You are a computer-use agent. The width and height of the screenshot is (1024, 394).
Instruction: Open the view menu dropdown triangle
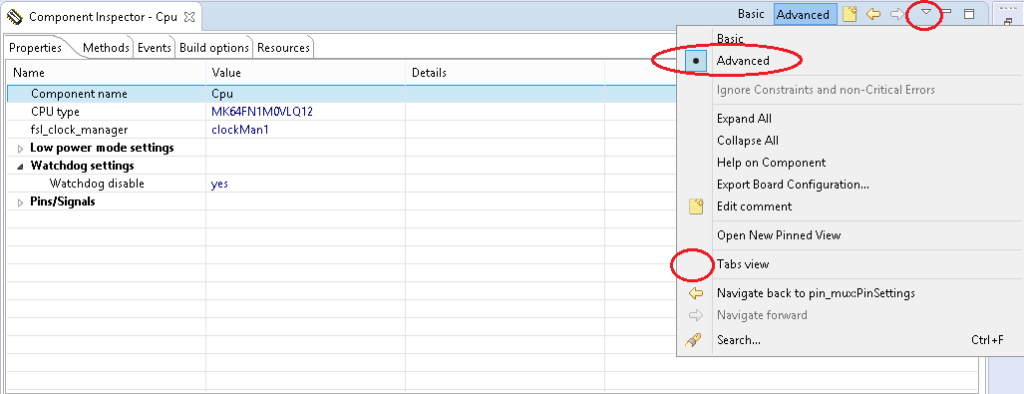(x=925, y=12)
